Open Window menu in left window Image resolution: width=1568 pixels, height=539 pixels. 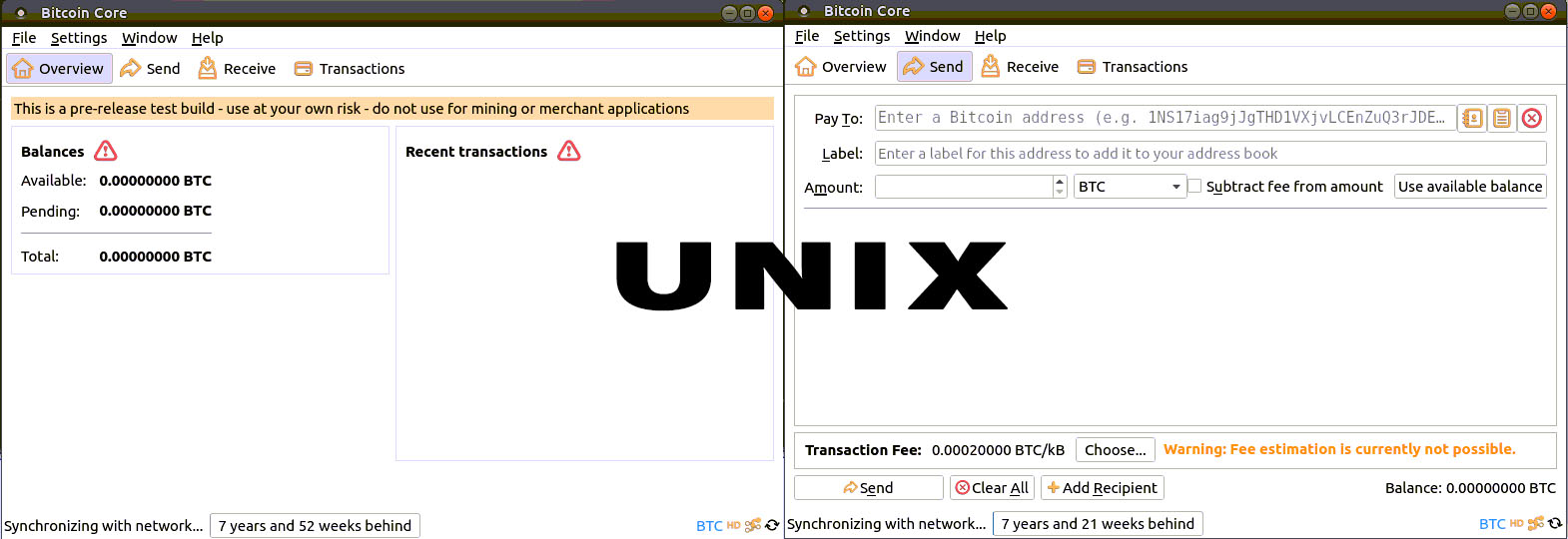[x=149, y=38]
